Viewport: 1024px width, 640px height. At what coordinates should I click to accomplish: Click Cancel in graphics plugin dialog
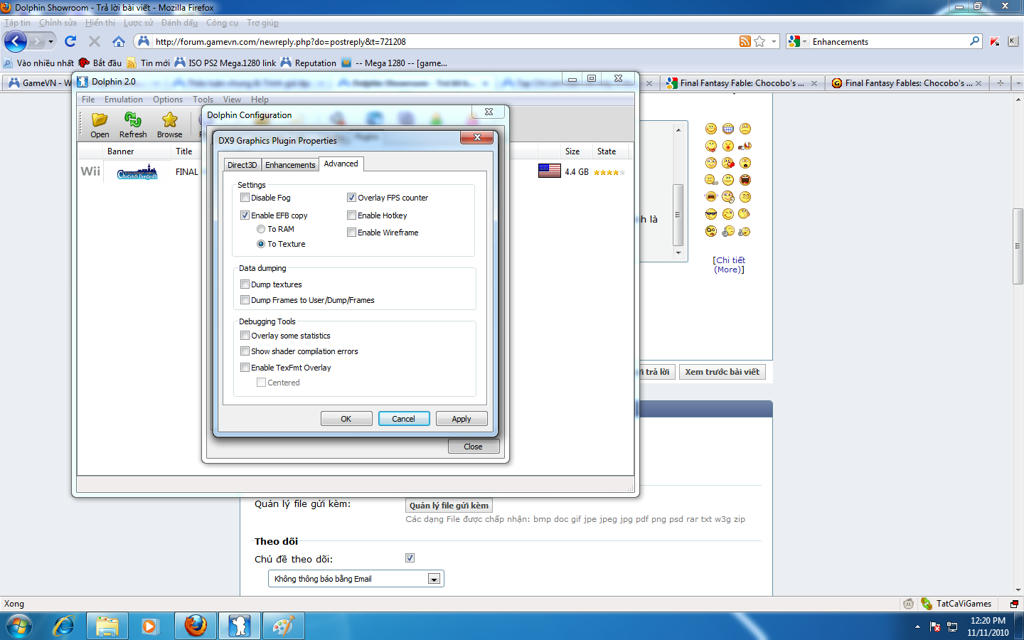[404, 419]
